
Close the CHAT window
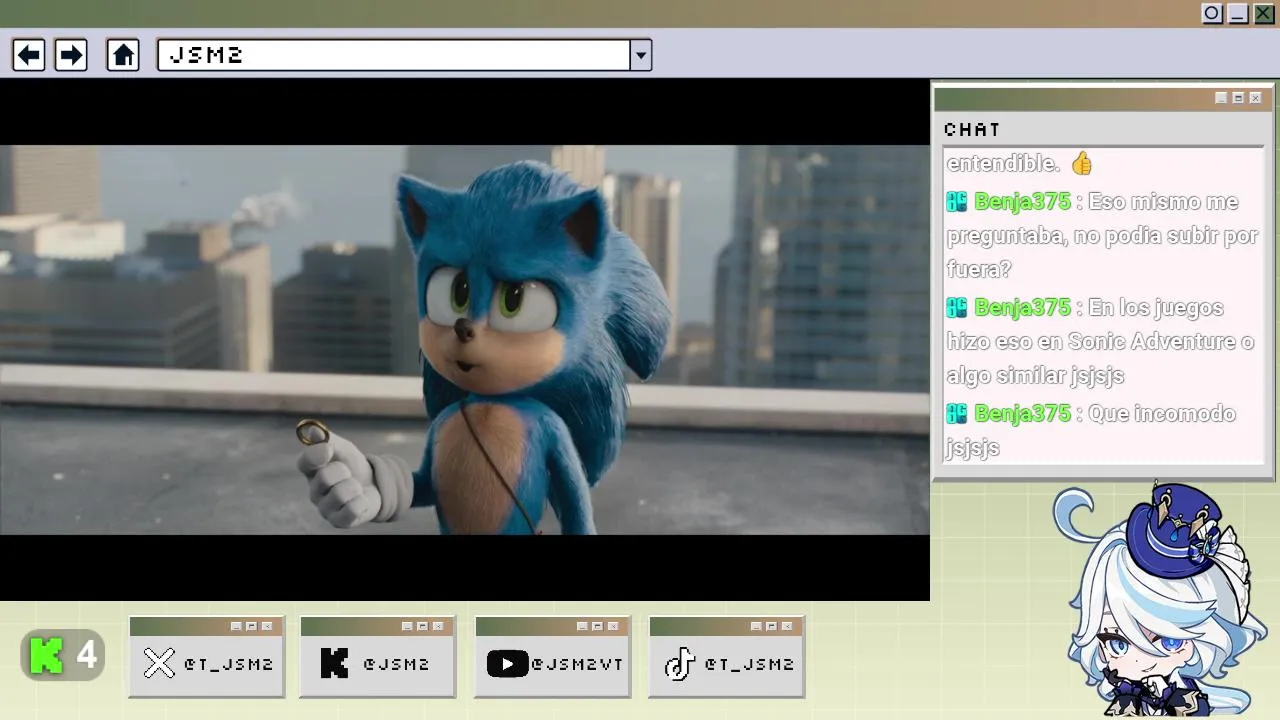1255,98
